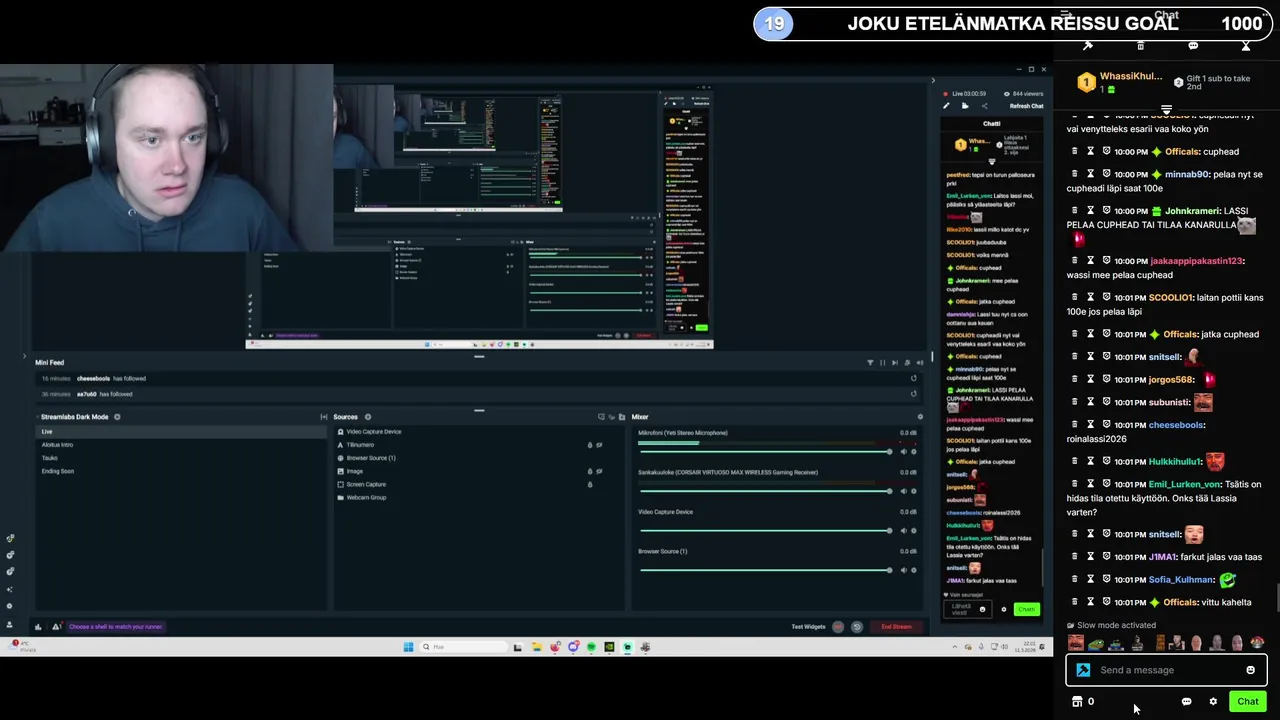Click the 'Choose a shell to match' banner
The height and width of the screenshot is (720, 1280).
[116, 627]
